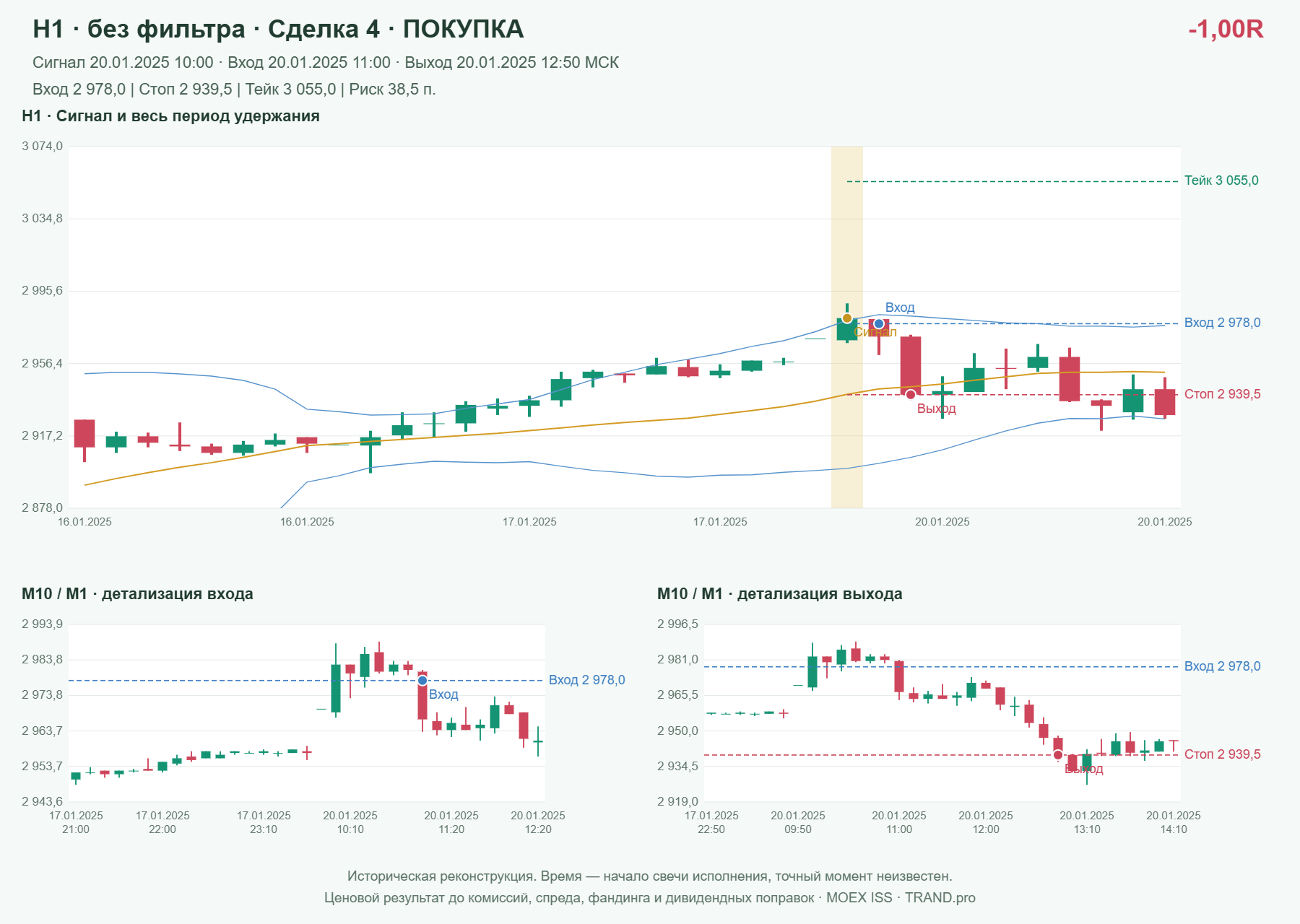Viewport: 1300px width, 924px height.
Task: Click the 'Историческая реконструкция' footer note
Action: (650, 876)
